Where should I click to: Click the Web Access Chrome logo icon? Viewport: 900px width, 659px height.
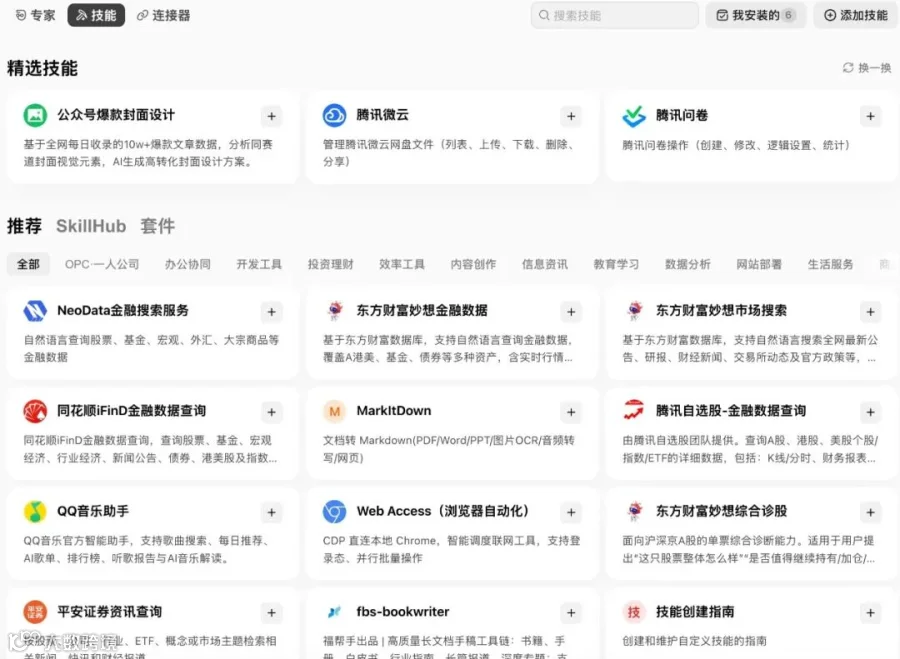[335, 511]
